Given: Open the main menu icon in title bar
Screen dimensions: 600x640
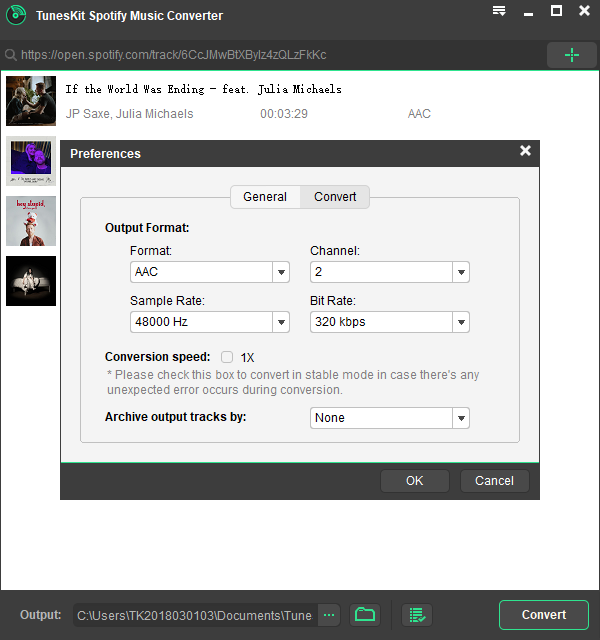Looking at the screenshot, I should [499, 11].
